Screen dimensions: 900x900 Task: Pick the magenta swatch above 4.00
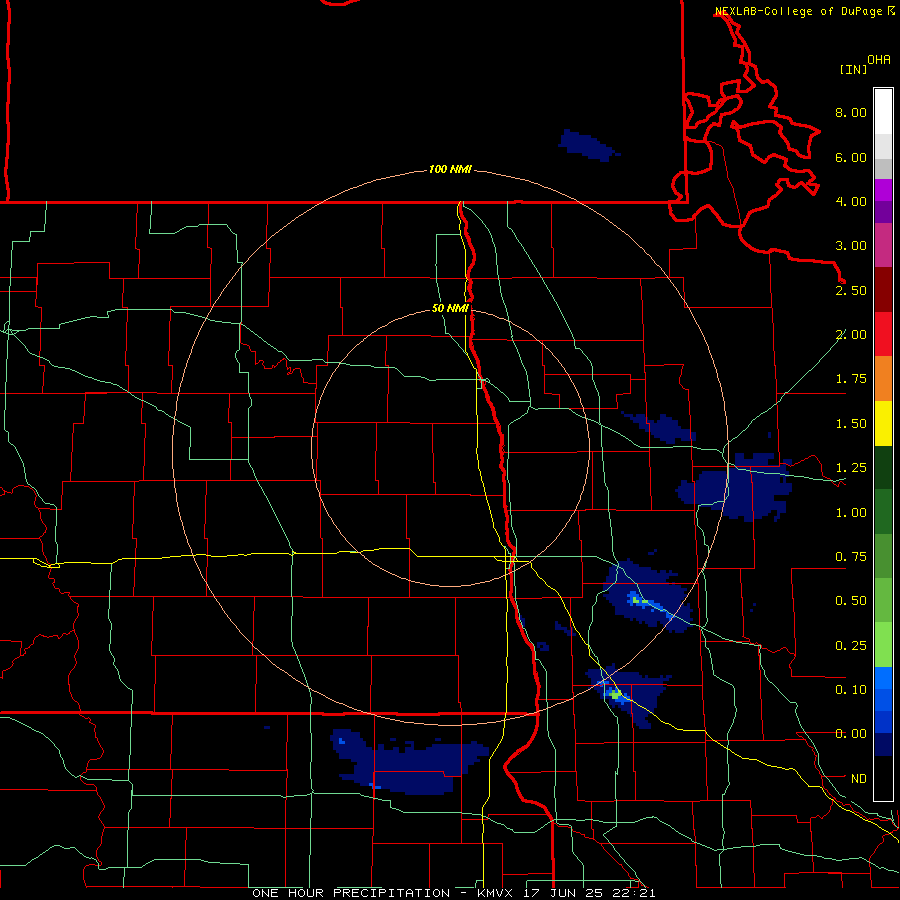tap(883, 190)
